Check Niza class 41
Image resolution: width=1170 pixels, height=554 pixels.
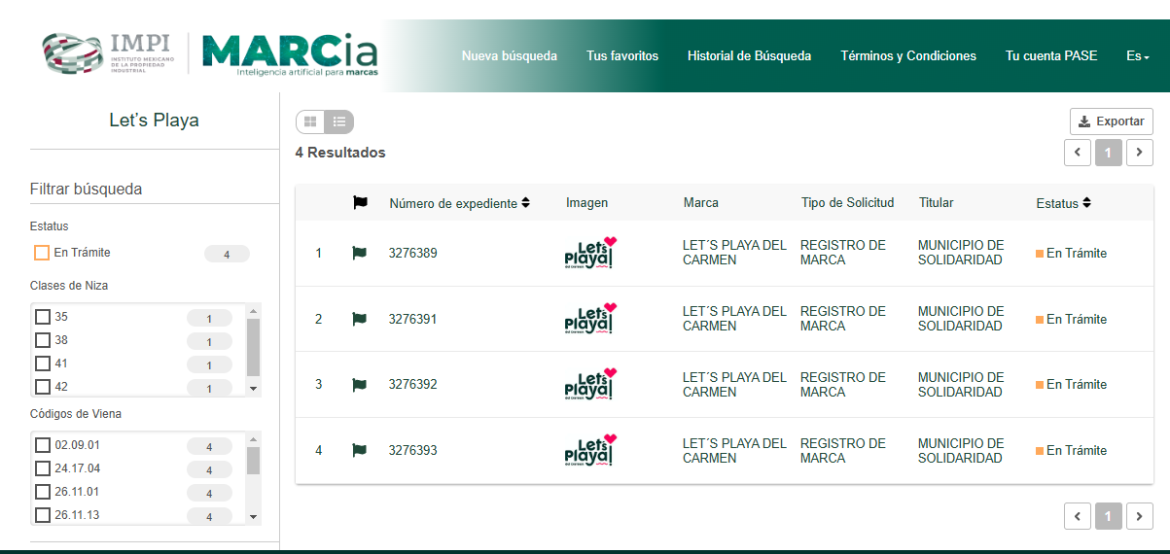pyautogui.click(x=43, y=364)
